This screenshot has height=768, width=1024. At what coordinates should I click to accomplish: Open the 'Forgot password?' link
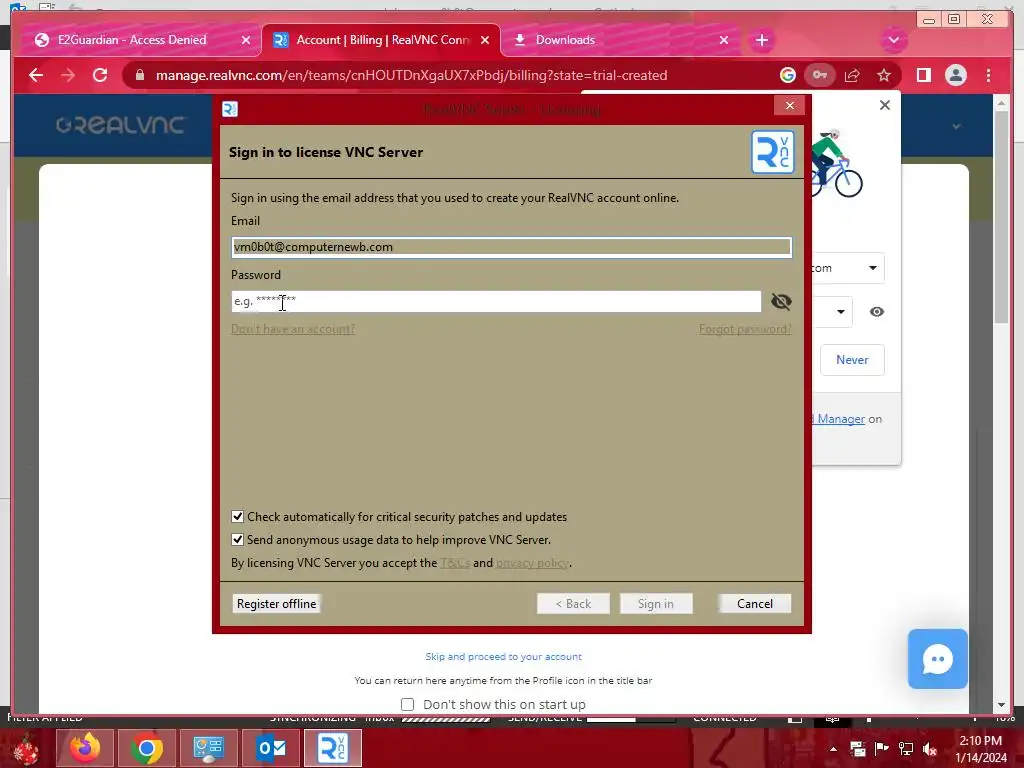pyautogui.click(x=744, y=329)
